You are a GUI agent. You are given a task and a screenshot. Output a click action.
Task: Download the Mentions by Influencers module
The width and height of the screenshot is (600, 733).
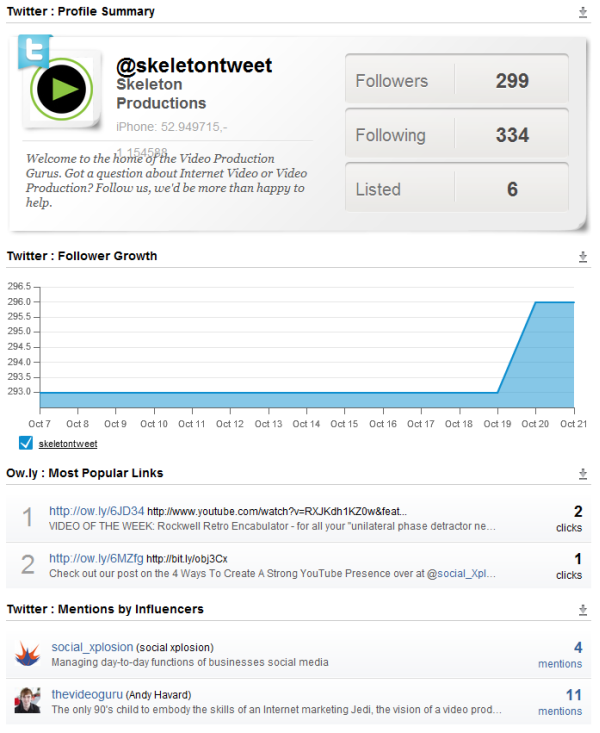[x=582, y=610]
